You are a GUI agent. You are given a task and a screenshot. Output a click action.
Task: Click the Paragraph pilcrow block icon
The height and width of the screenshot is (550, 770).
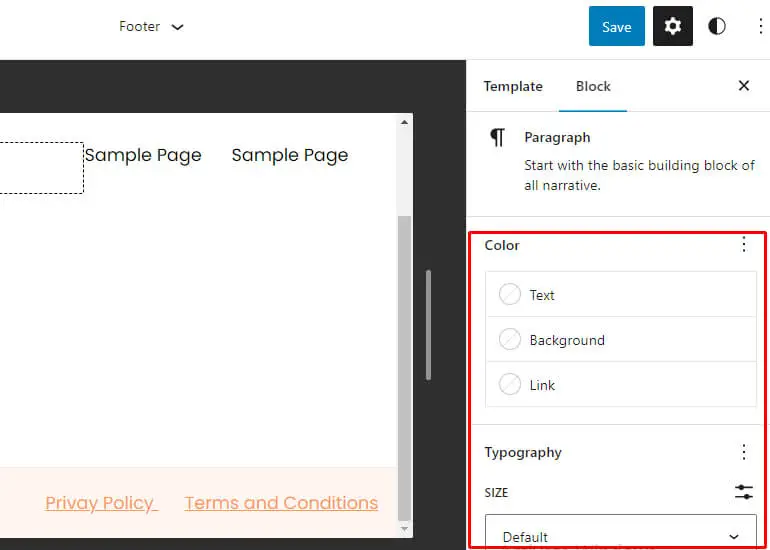pyautogui.click(x=497, y=138)
